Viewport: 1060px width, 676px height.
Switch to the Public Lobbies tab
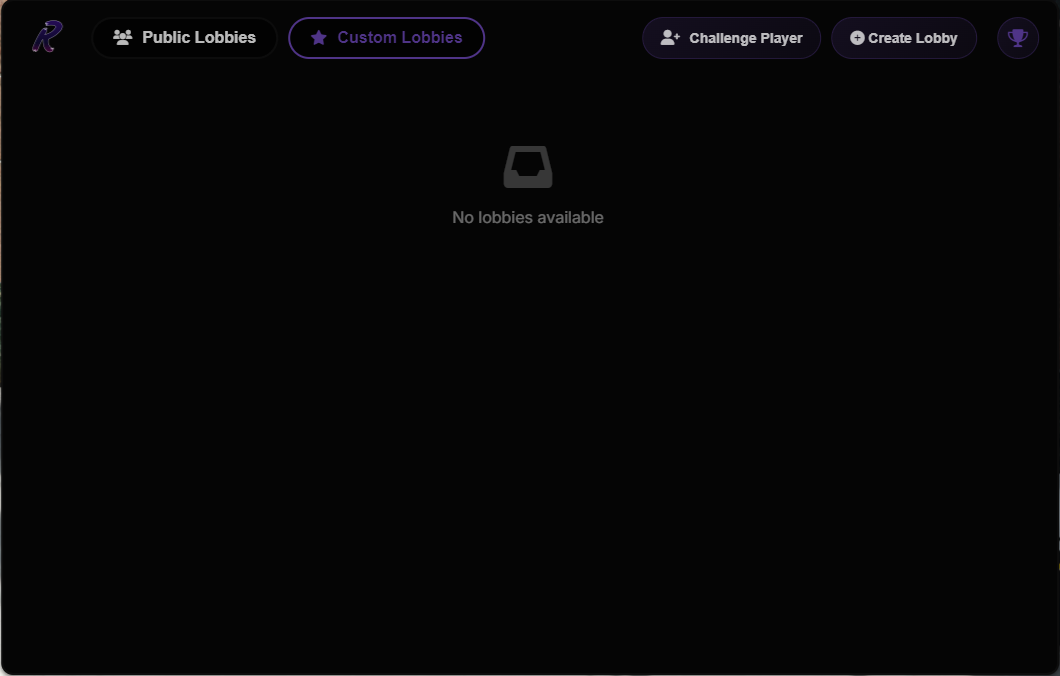pyautogui.click(x=185, y=38)
